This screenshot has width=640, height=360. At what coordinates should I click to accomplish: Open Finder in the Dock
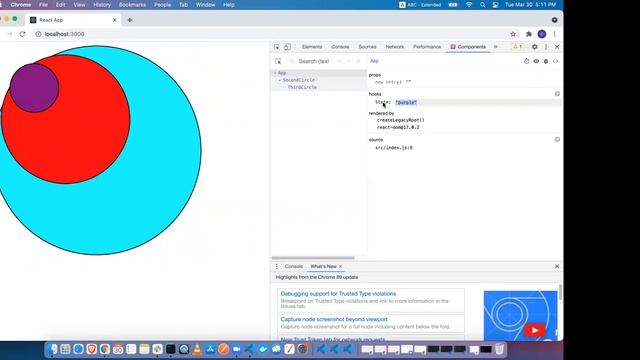pos(52,349)
